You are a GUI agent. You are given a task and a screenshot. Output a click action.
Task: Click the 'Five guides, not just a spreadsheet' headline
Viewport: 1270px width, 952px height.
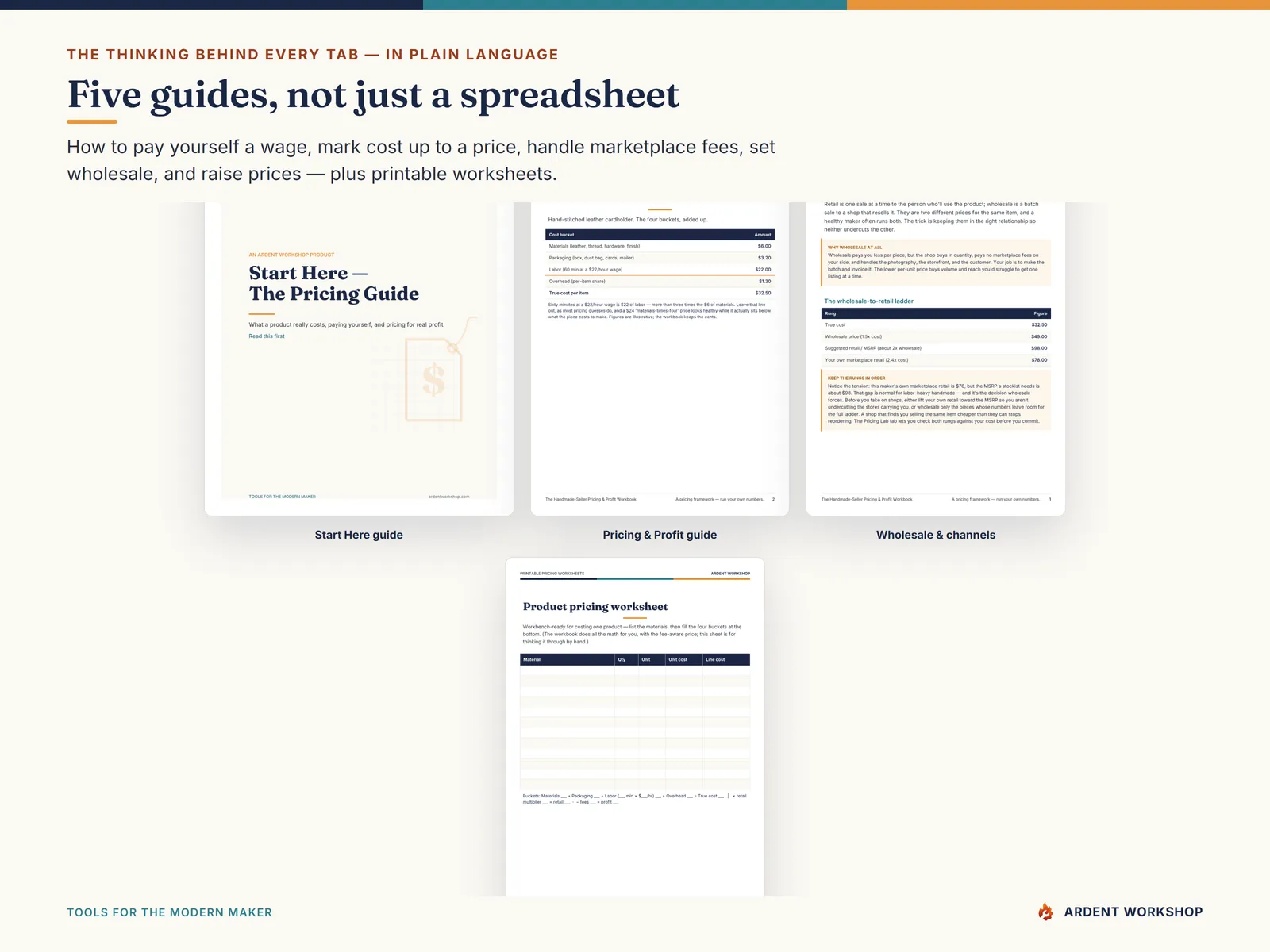373,95
